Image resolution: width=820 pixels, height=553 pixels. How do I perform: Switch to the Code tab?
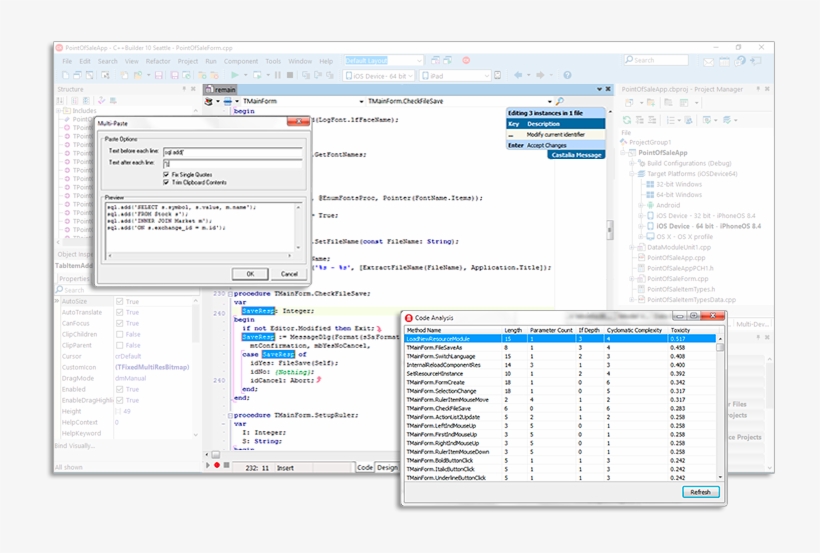pyautogui.click(x=365, y=467)
